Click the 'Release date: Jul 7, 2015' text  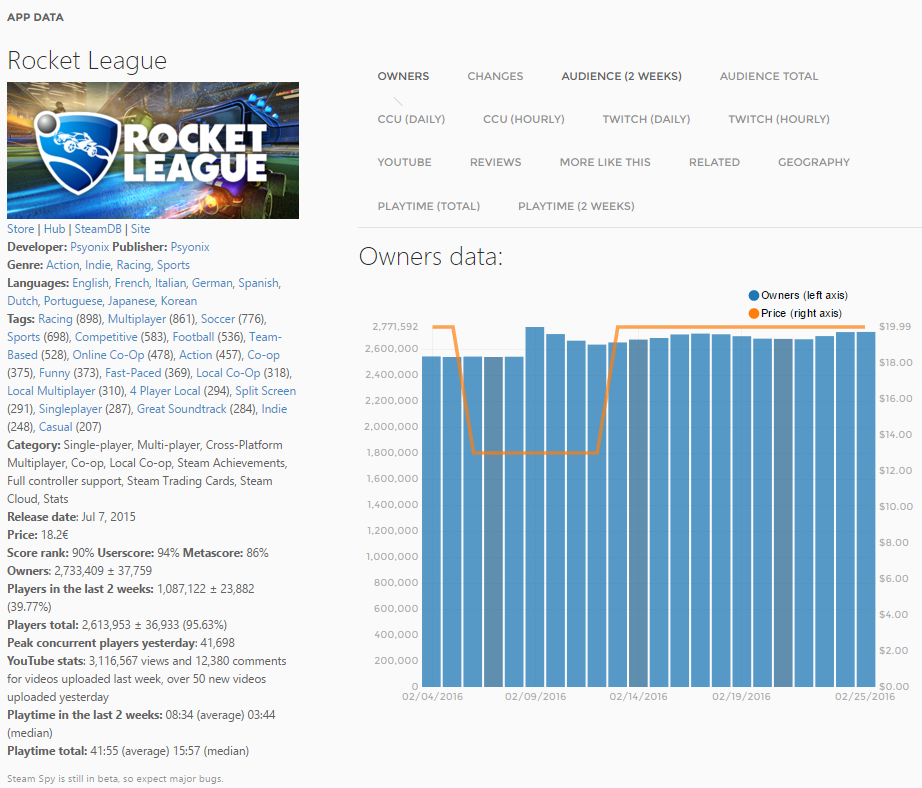tap(71, 517)
